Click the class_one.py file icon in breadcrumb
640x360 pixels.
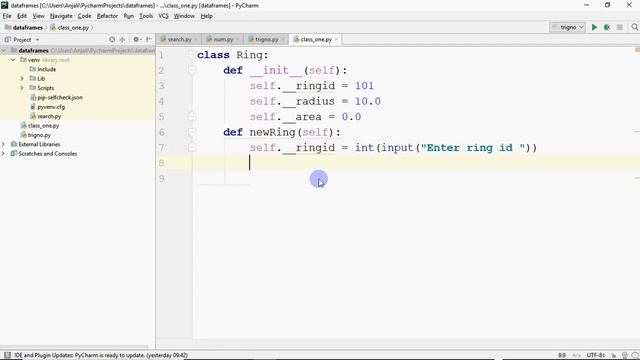(x=53, y=28)
